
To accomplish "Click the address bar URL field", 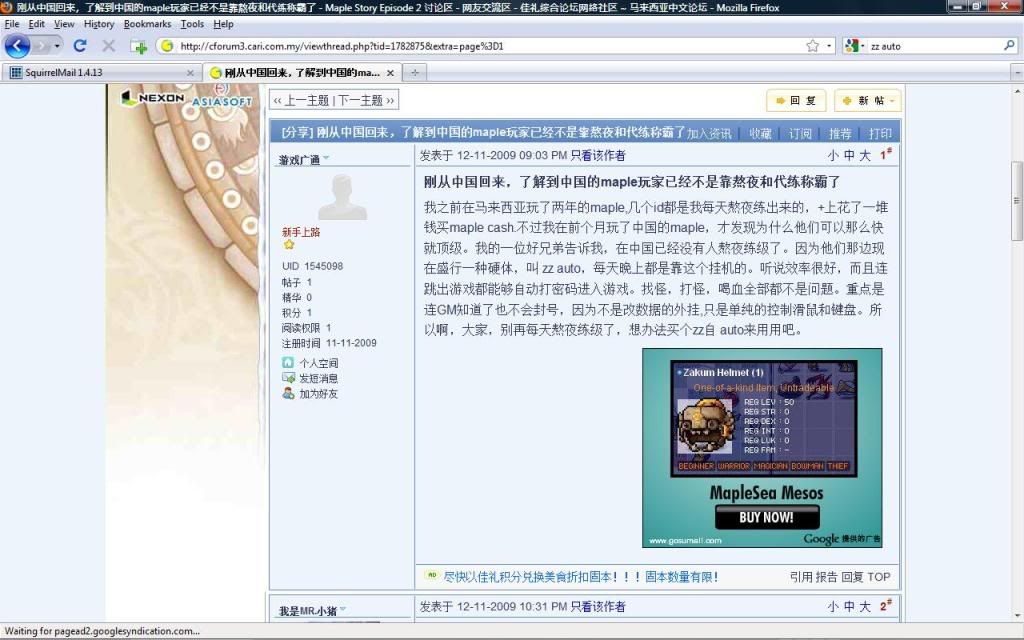I will tap(480, 46).
